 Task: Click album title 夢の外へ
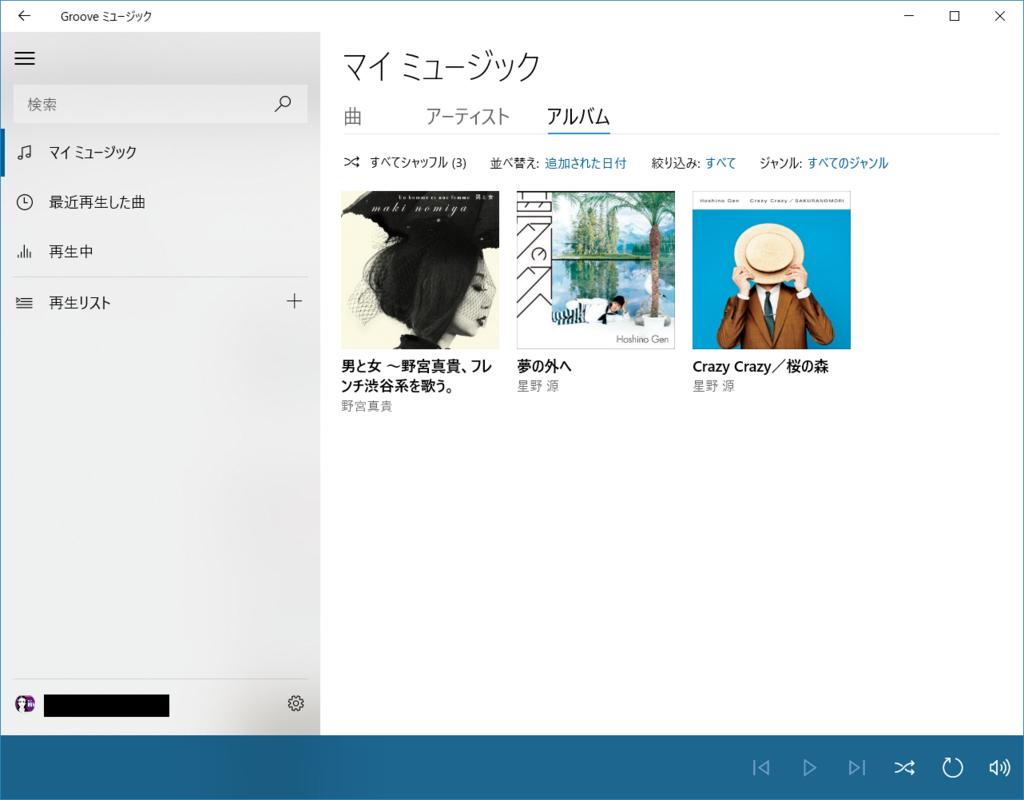click(544, 366)
